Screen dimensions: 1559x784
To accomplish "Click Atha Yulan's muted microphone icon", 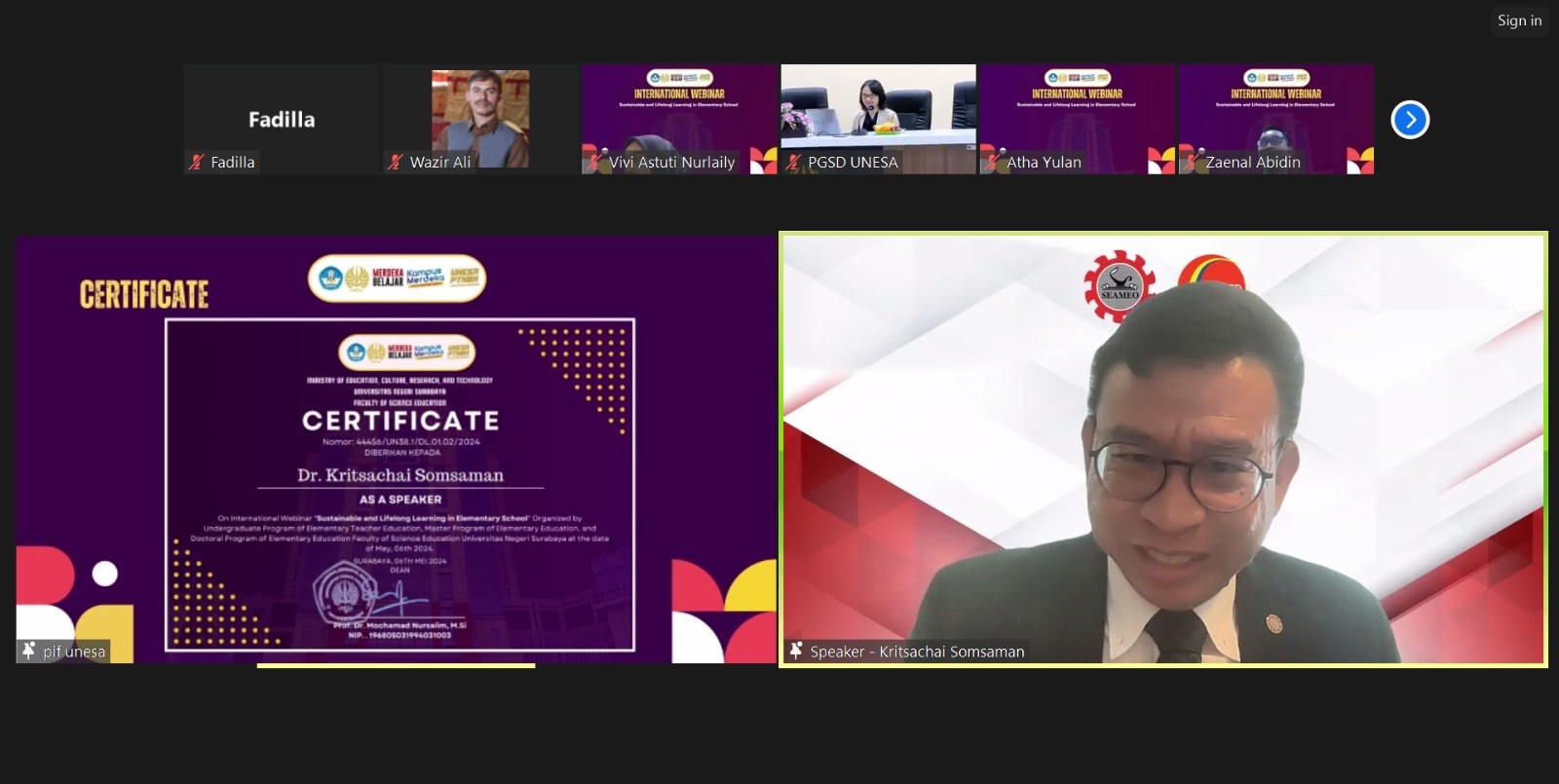I will (x=993, y=163).
